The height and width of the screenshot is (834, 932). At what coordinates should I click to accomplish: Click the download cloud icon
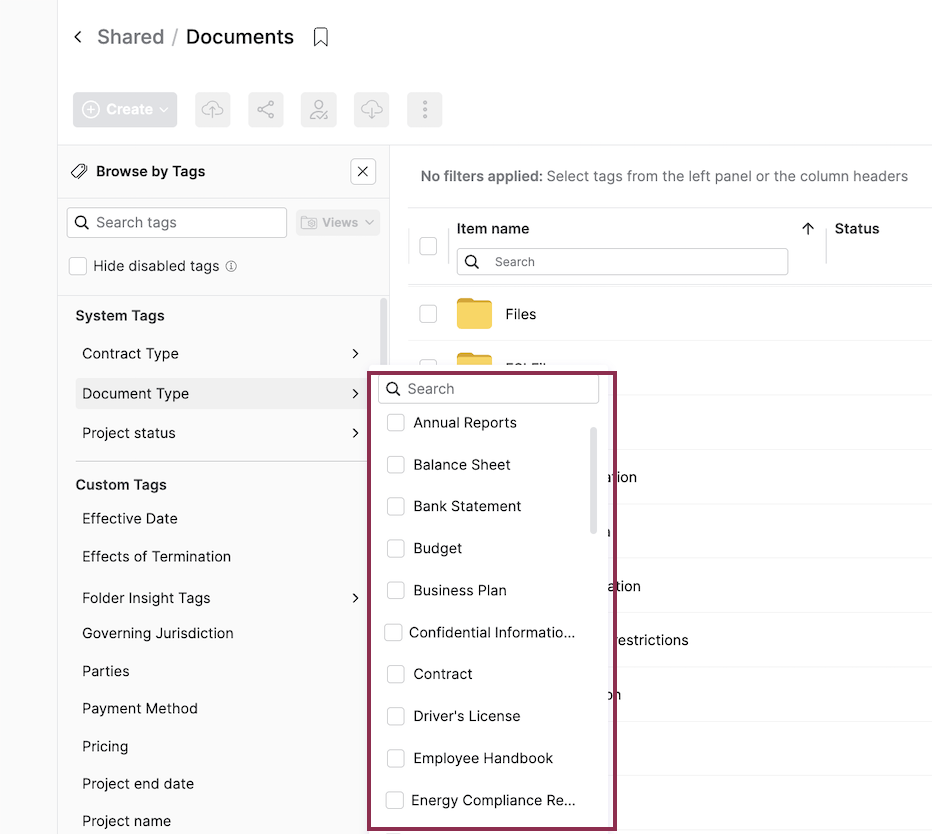click(x=371, y=110)
